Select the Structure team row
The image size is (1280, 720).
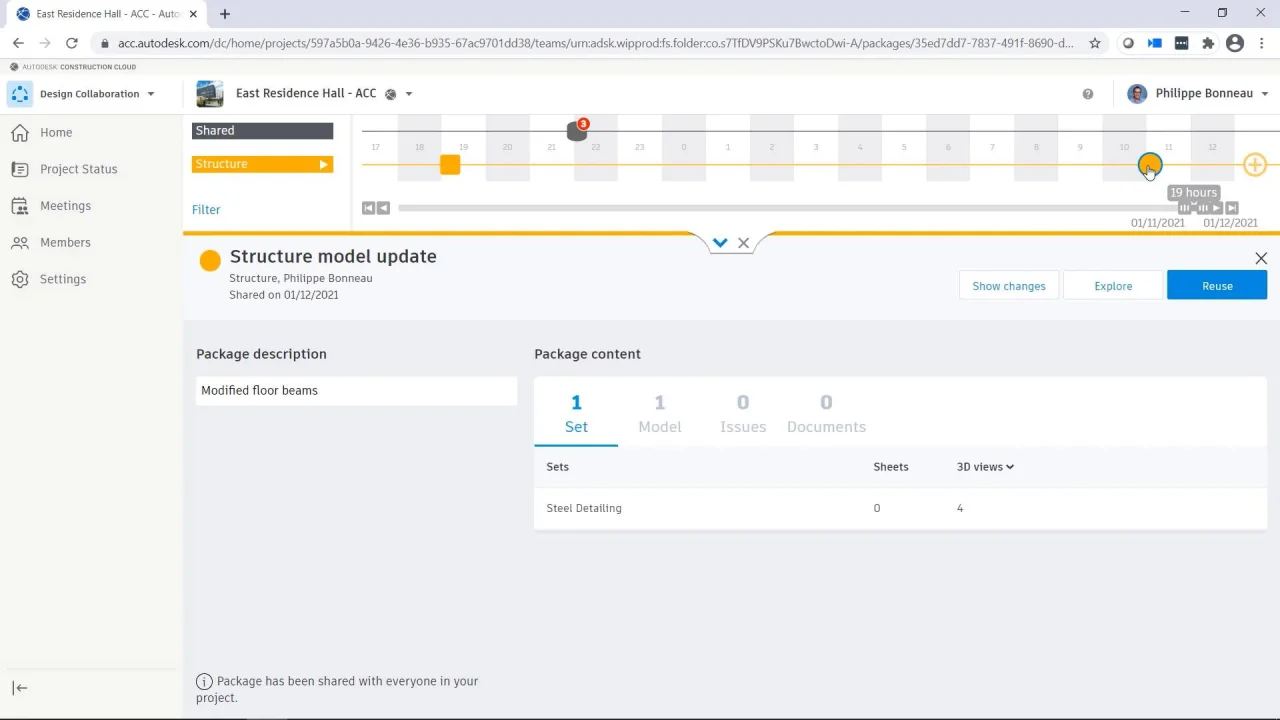262,164
